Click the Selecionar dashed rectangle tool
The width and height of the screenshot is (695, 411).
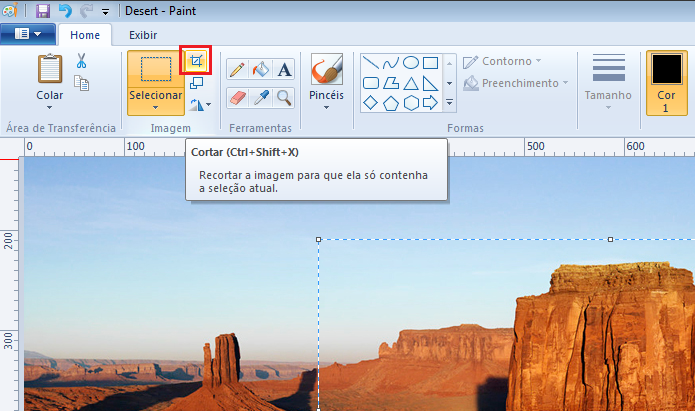(x=156, y=69)
